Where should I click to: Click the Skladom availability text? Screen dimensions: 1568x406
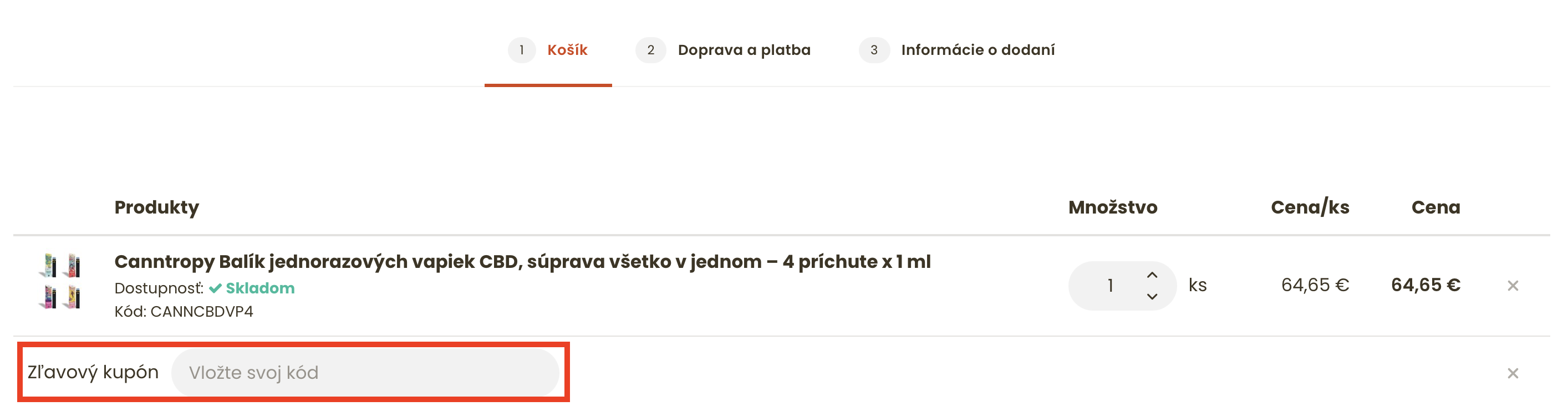[x=260, y=288]
